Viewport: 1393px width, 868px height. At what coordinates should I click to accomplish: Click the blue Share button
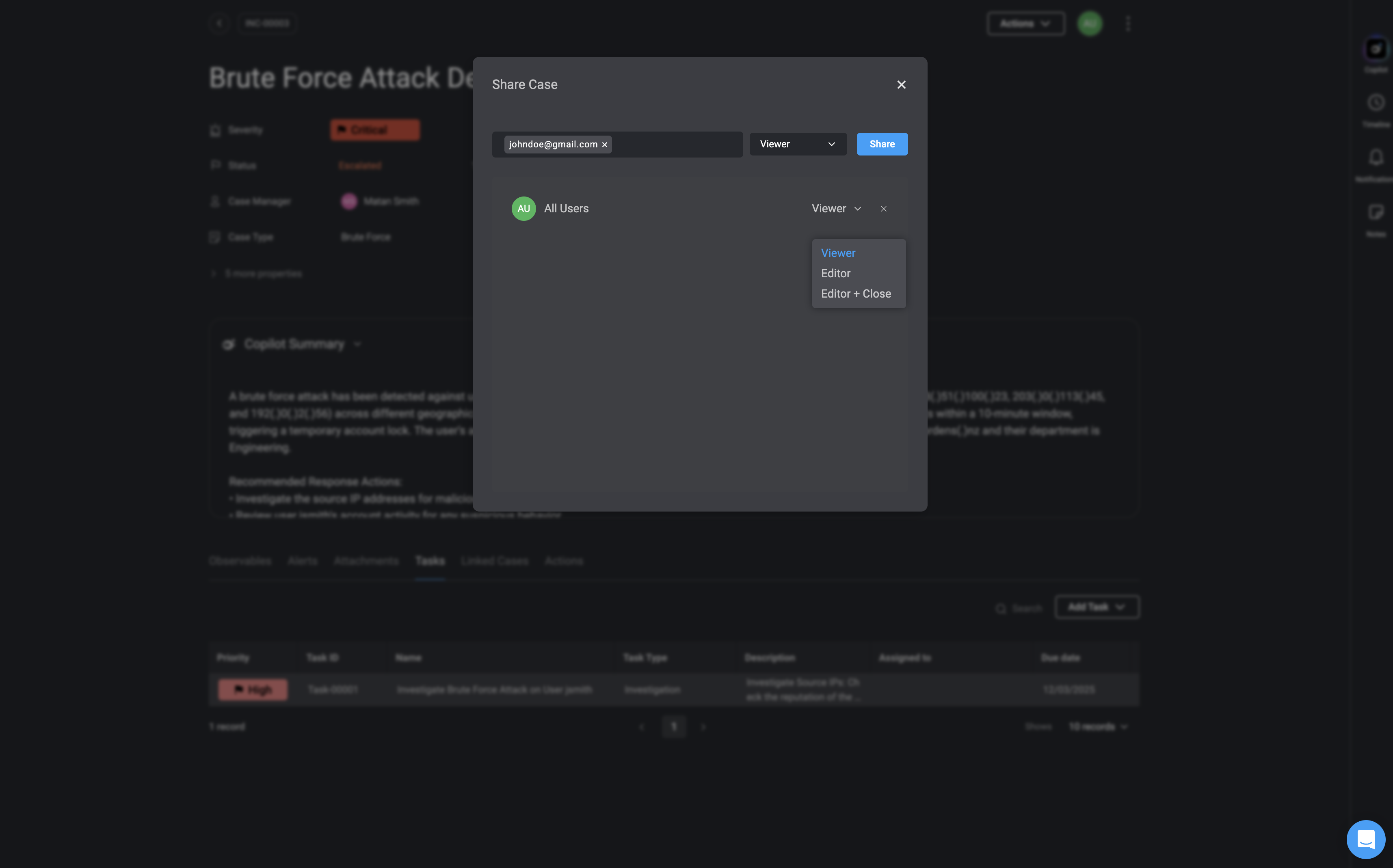click(881, 144)
